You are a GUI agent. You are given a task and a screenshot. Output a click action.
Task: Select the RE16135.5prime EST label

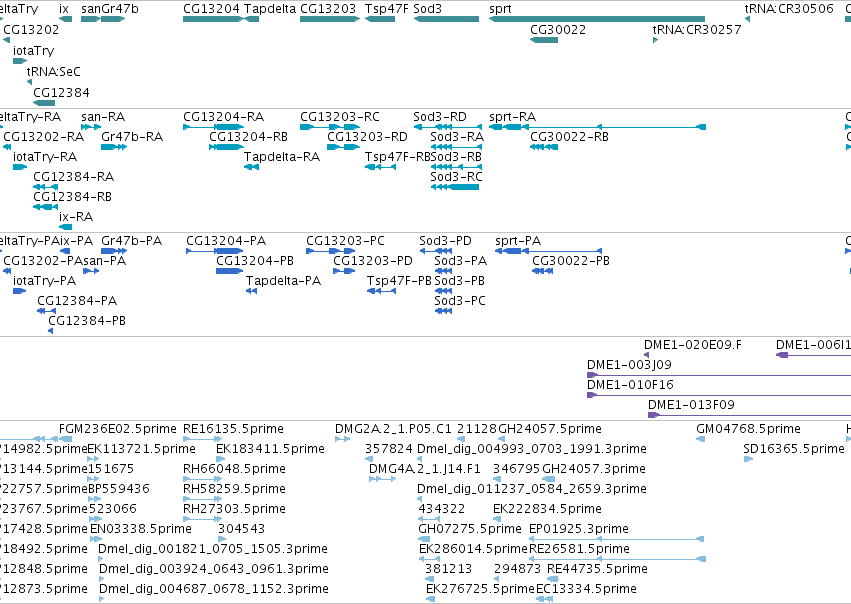coord(233,429)
